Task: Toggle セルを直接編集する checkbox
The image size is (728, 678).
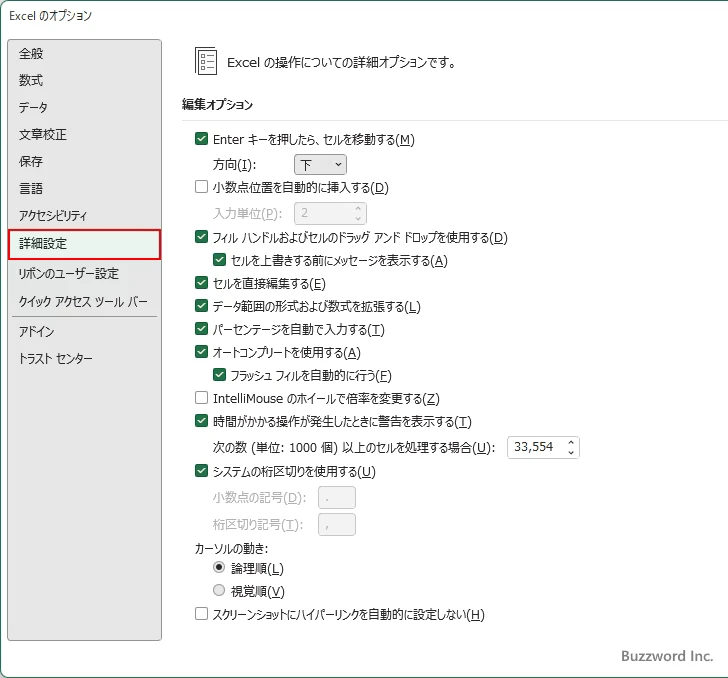Action: [201, 282]
